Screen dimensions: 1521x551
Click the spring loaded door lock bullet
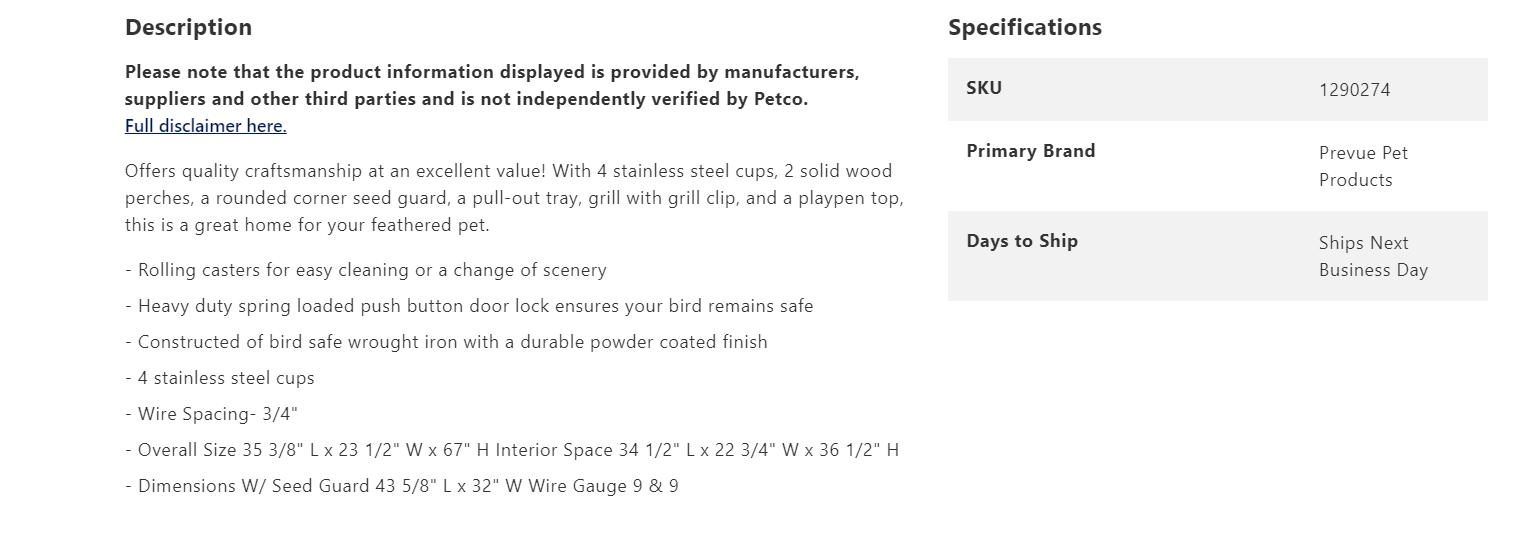(x=469, y=306)
